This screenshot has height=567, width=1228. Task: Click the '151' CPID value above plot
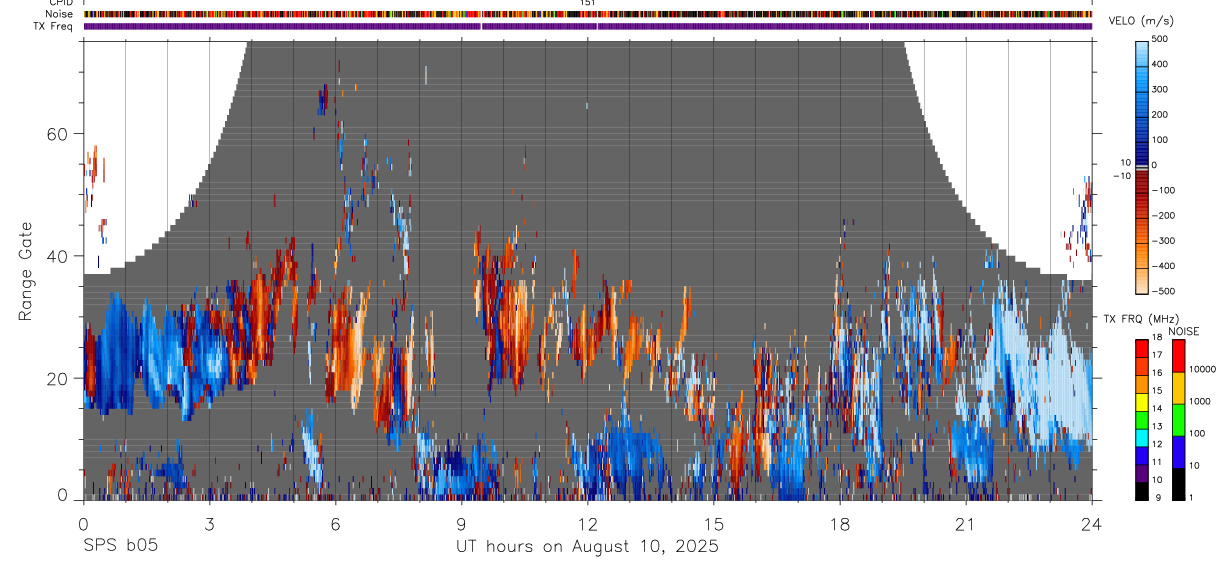[588, 4]
